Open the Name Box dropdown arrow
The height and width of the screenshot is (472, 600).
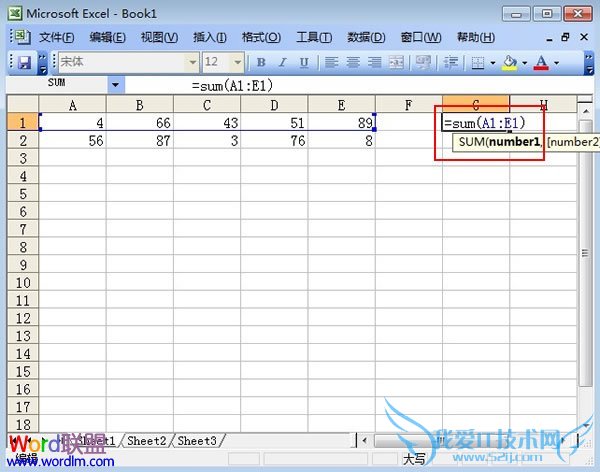116,85
